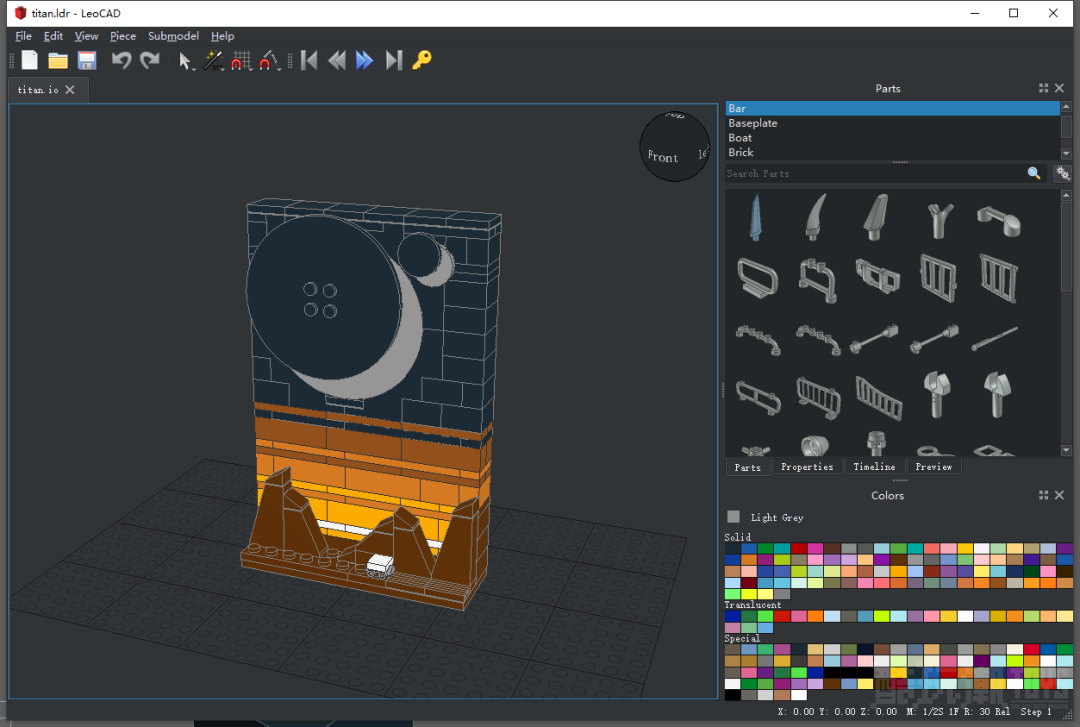Click the current color Light Grey swatch

[x=734, y=517]
